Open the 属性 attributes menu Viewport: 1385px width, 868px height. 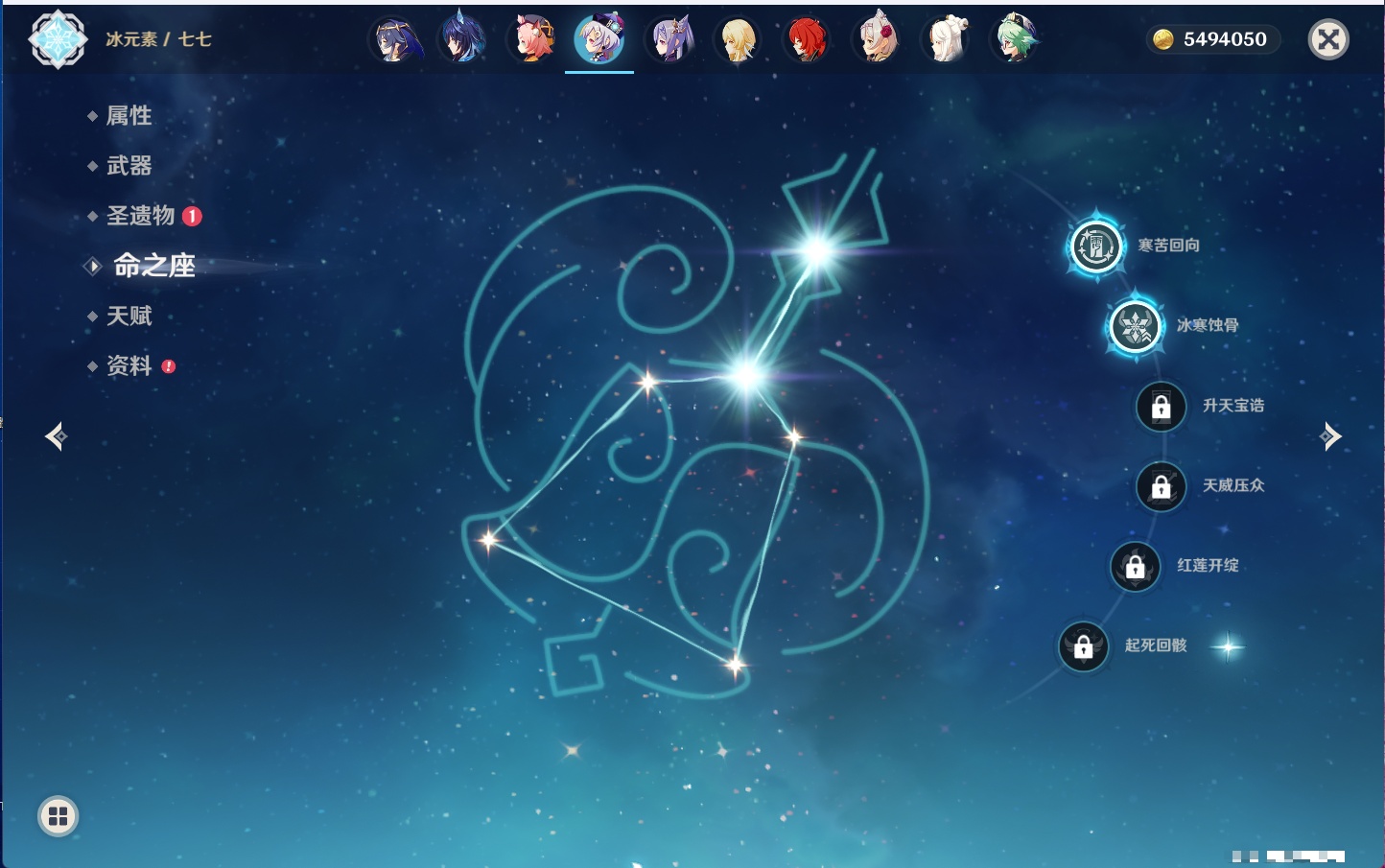point(129,116)
